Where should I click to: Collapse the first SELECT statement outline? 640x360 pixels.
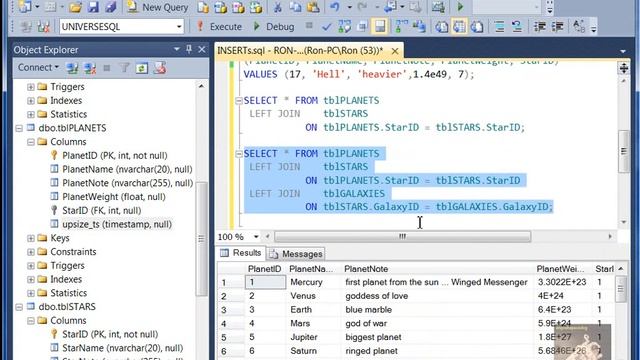(239, 100)
